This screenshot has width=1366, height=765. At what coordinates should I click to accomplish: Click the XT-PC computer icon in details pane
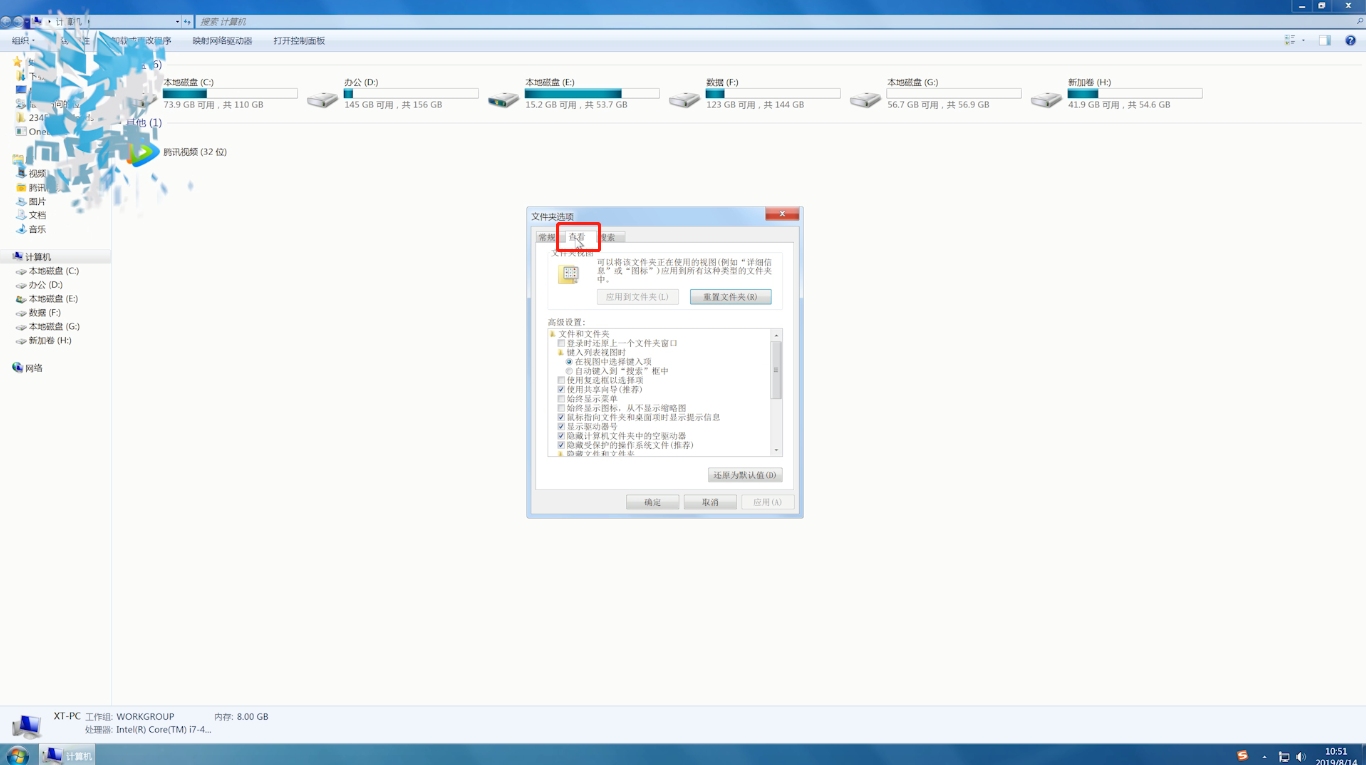pyautogui.click(x=27, y=725)
